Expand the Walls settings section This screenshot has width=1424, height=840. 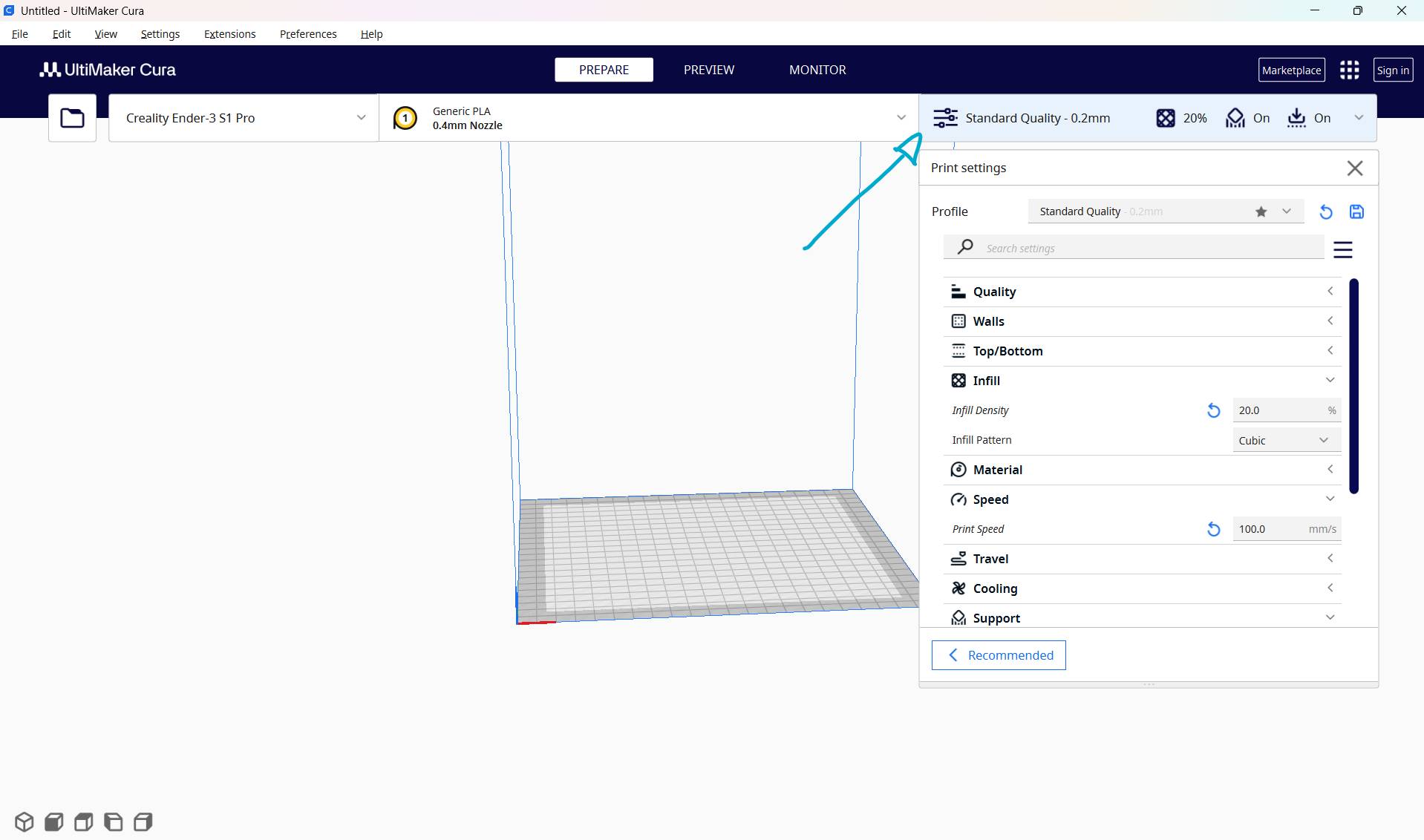(x=1142, y=321)
